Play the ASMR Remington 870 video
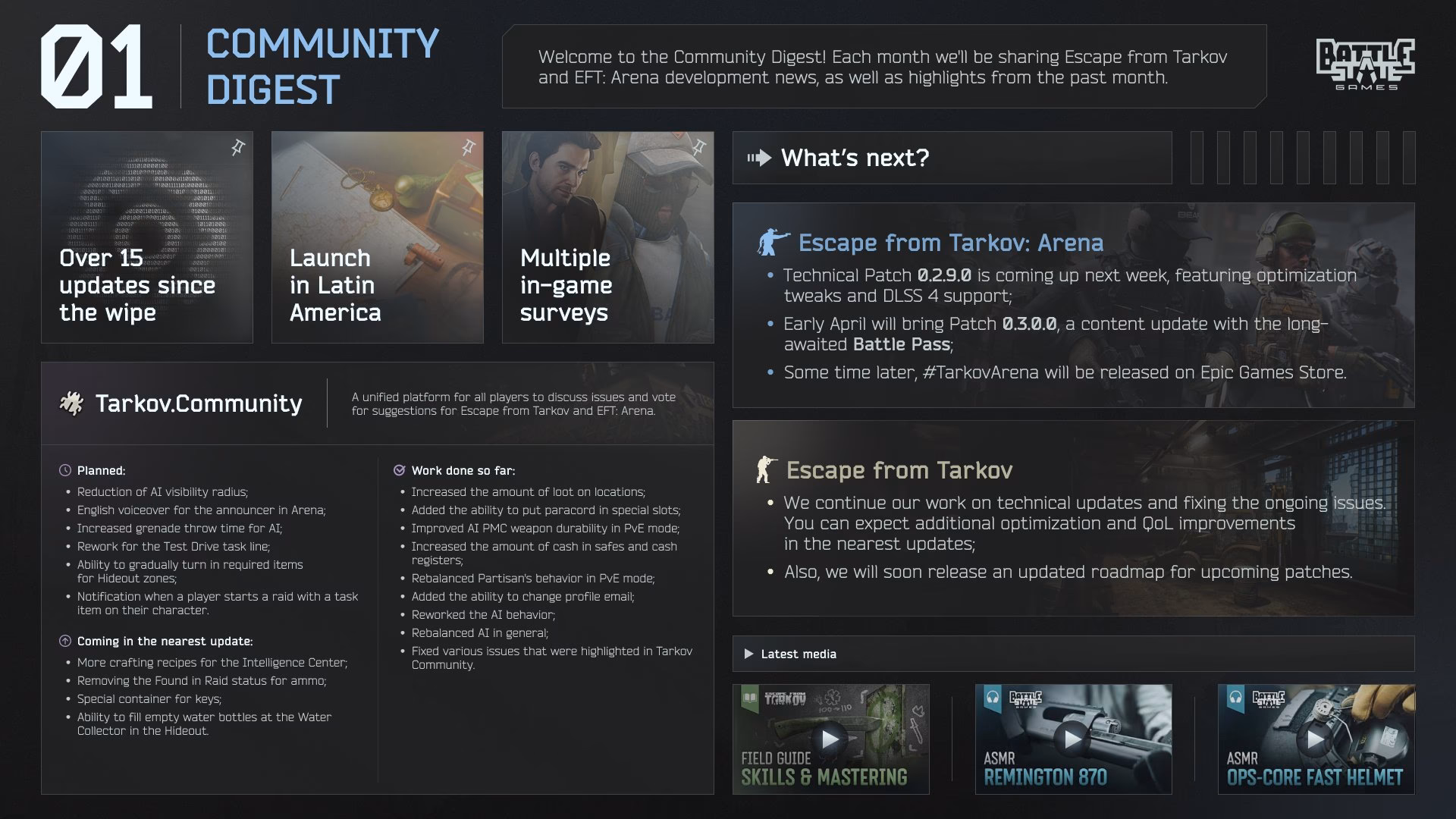 click(x=1073, y=739)
